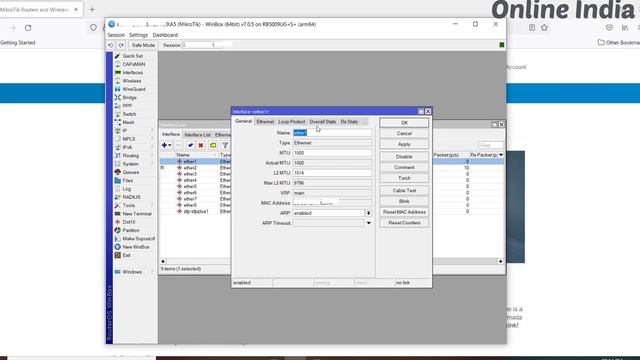Open the Log sidebar item
The width and height of the screenshot is (640, 360).
[x=127, y=189]
